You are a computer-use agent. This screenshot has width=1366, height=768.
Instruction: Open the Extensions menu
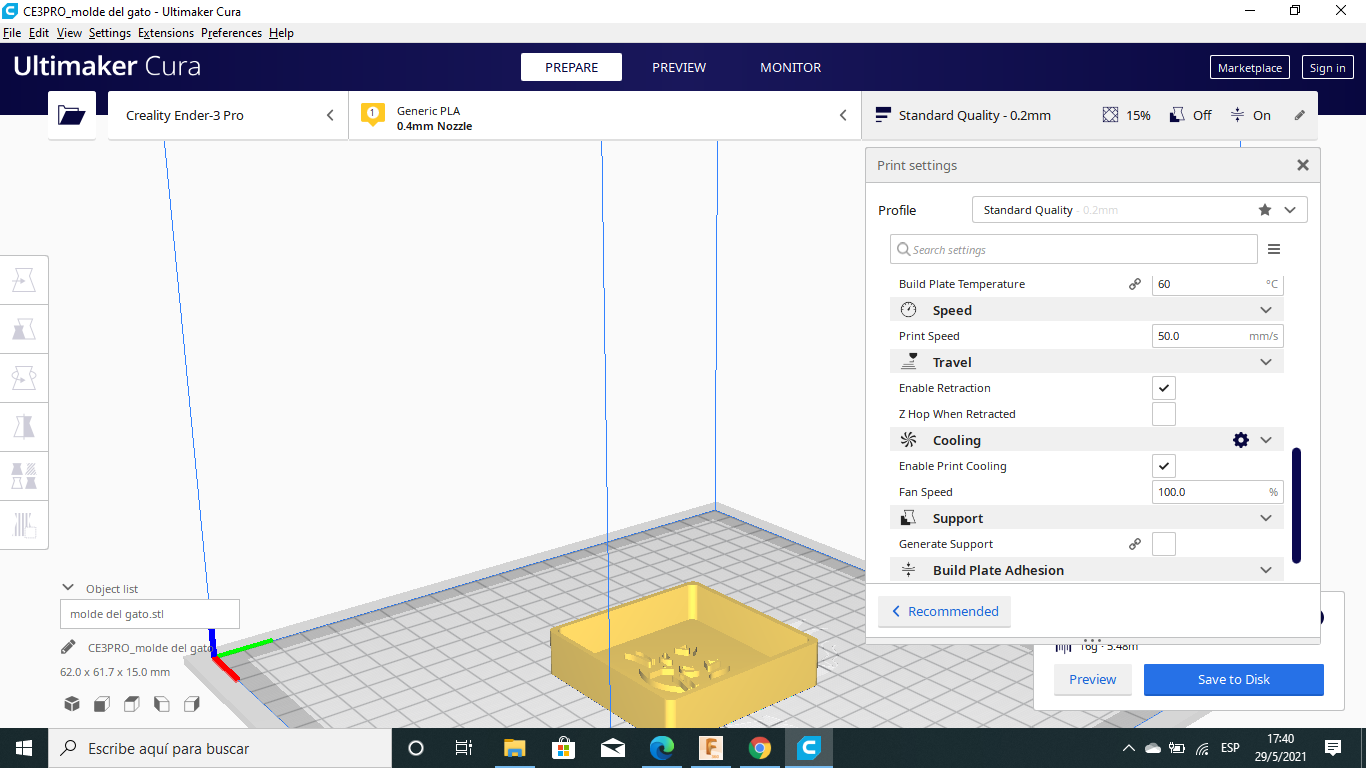point(166,33)
